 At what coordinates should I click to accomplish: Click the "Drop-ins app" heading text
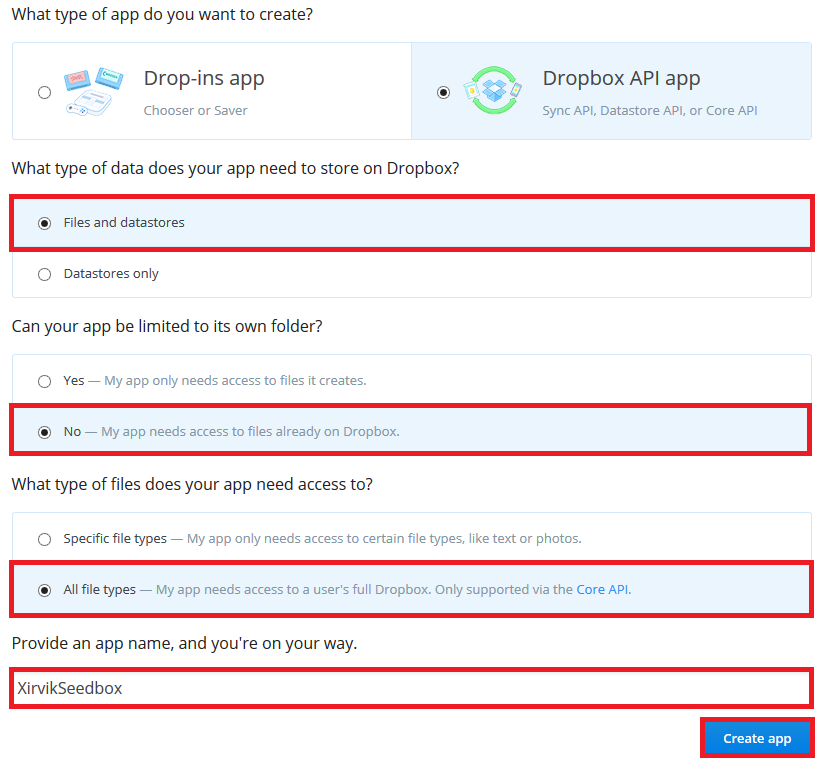click(204, 79)
